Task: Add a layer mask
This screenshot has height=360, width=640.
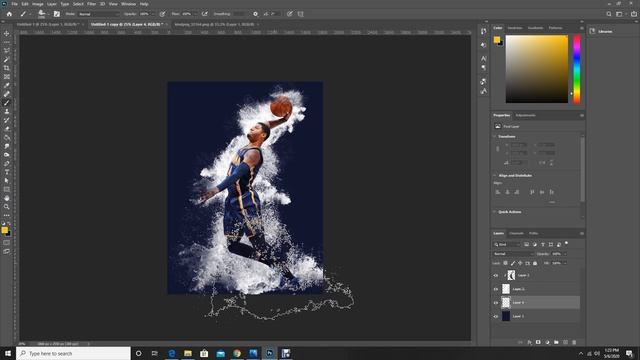Action: pyautogui.click(x=538, y=342)
